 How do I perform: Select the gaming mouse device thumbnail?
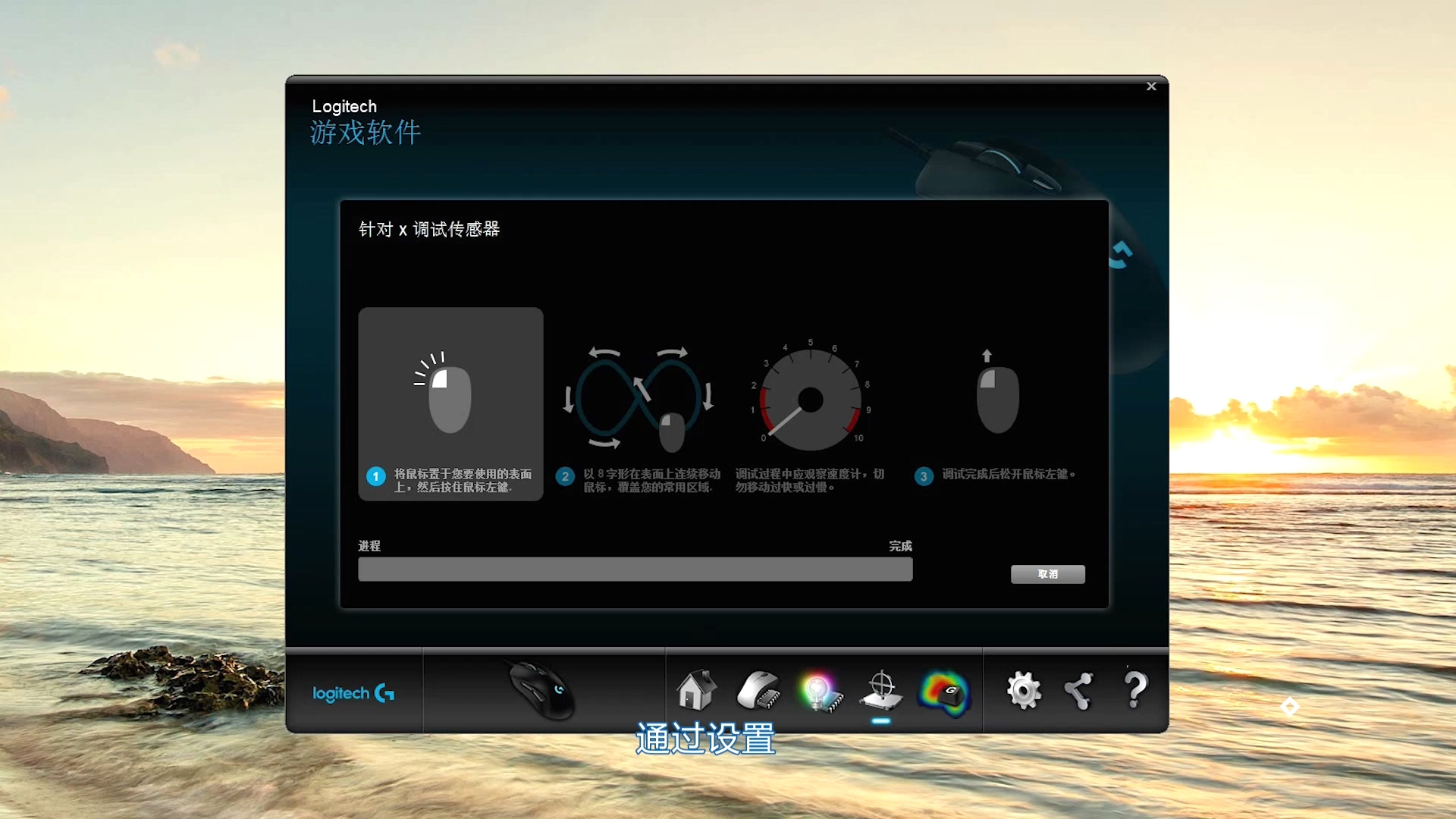(x=541, y=690)
